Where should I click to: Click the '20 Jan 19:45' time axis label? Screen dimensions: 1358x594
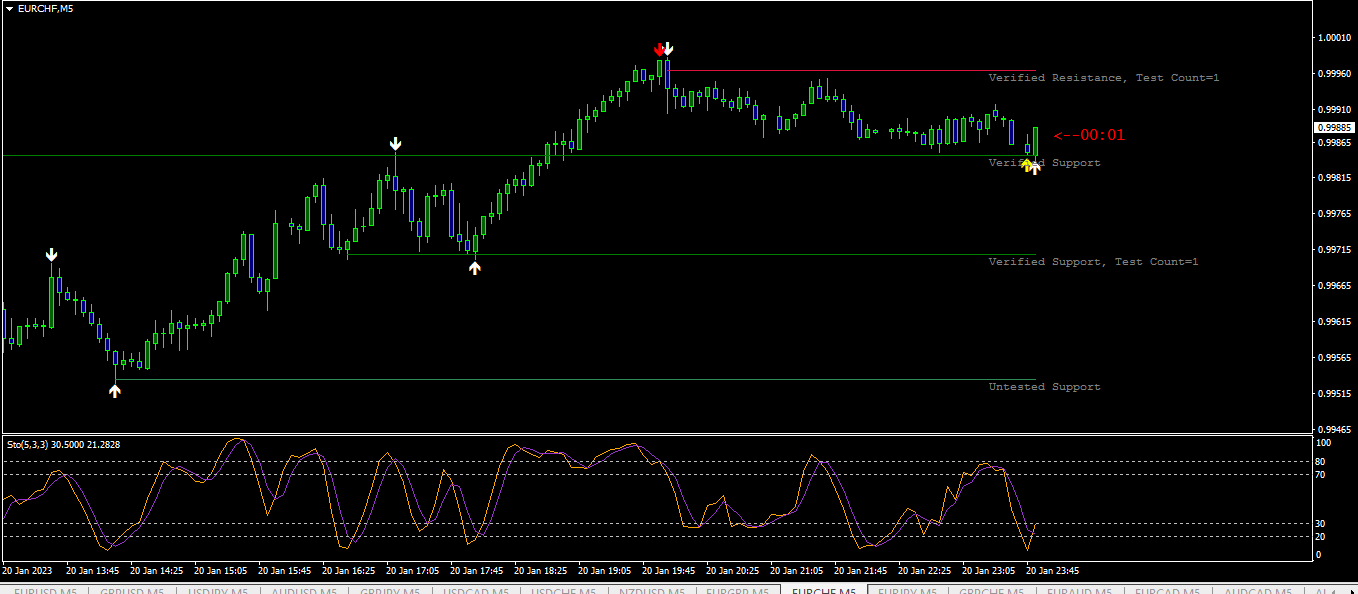[x=670, y=571]
